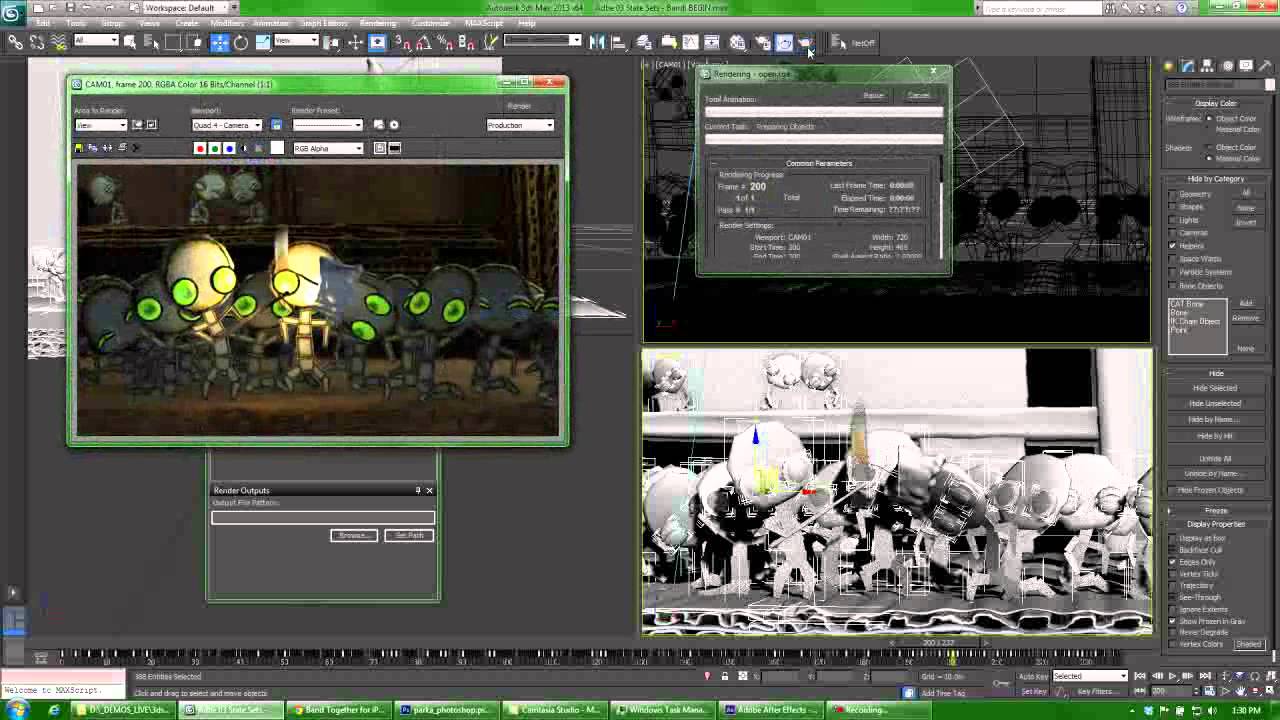Open Area to Render dropdown
1280x720 pixels.
click(x=101, y=125)
